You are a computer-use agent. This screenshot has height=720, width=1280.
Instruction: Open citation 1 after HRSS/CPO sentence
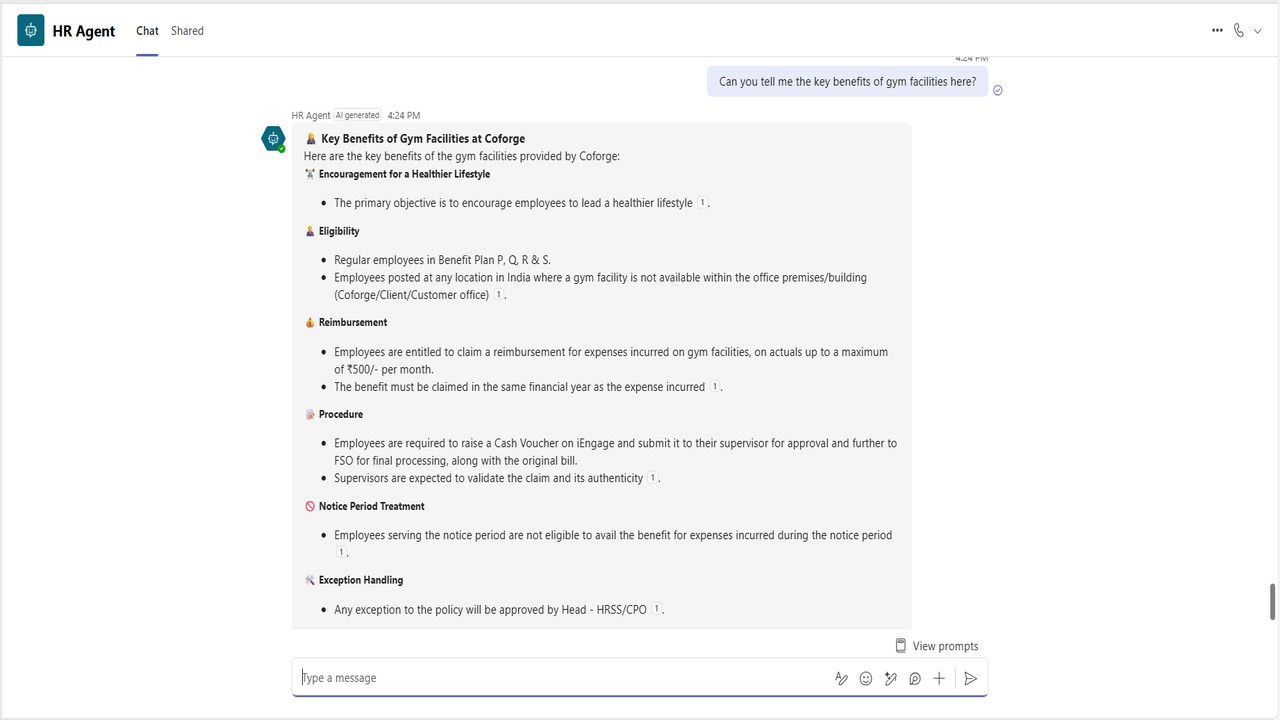(657, 609)
